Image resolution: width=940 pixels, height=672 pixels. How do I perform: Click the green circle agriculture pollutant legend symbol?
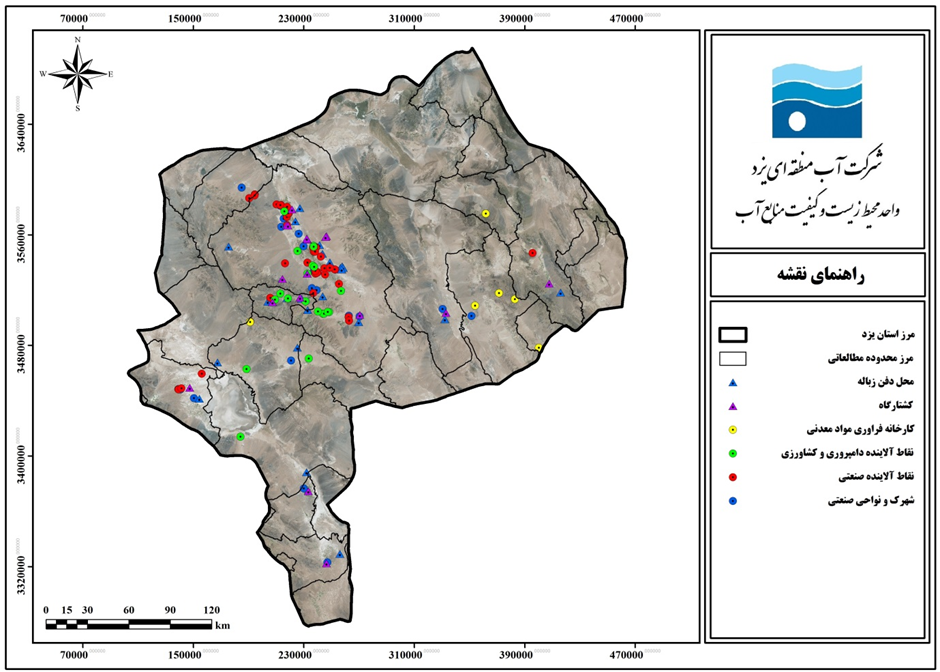point(732,453)
